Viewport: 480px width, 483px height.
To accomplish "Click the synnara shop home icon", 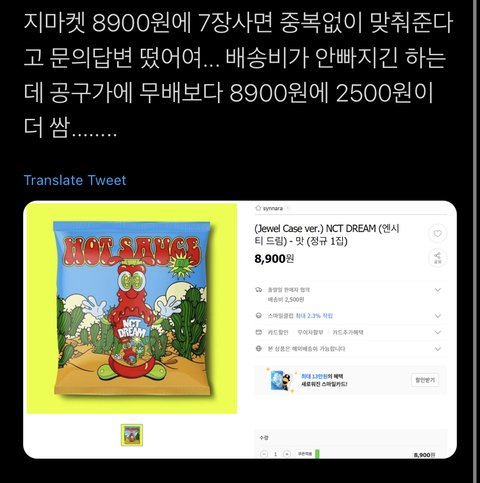I will 258,208.
